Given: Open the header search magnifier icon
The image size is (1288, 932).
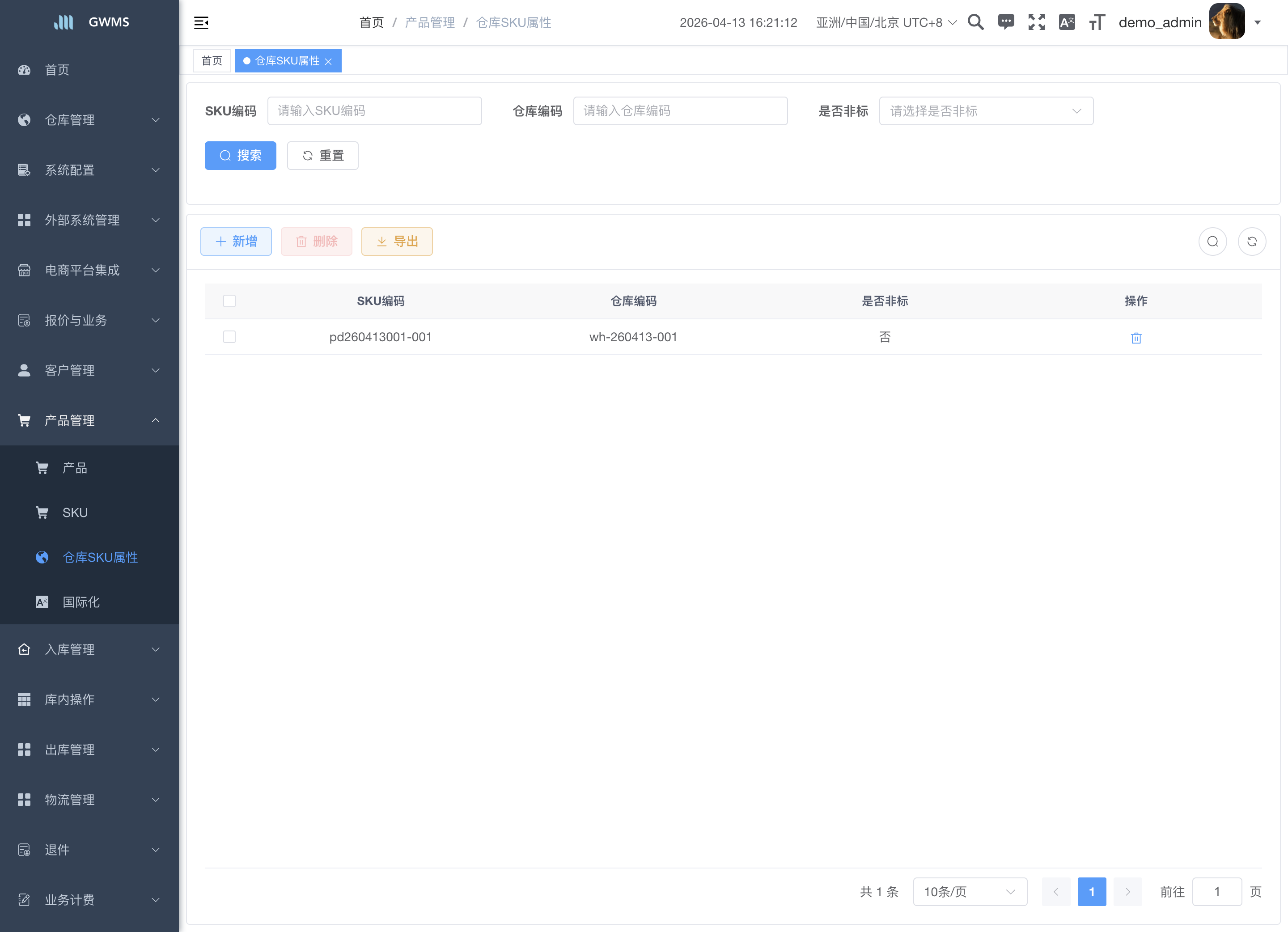Looking at the screenshot, I should 976,22.
